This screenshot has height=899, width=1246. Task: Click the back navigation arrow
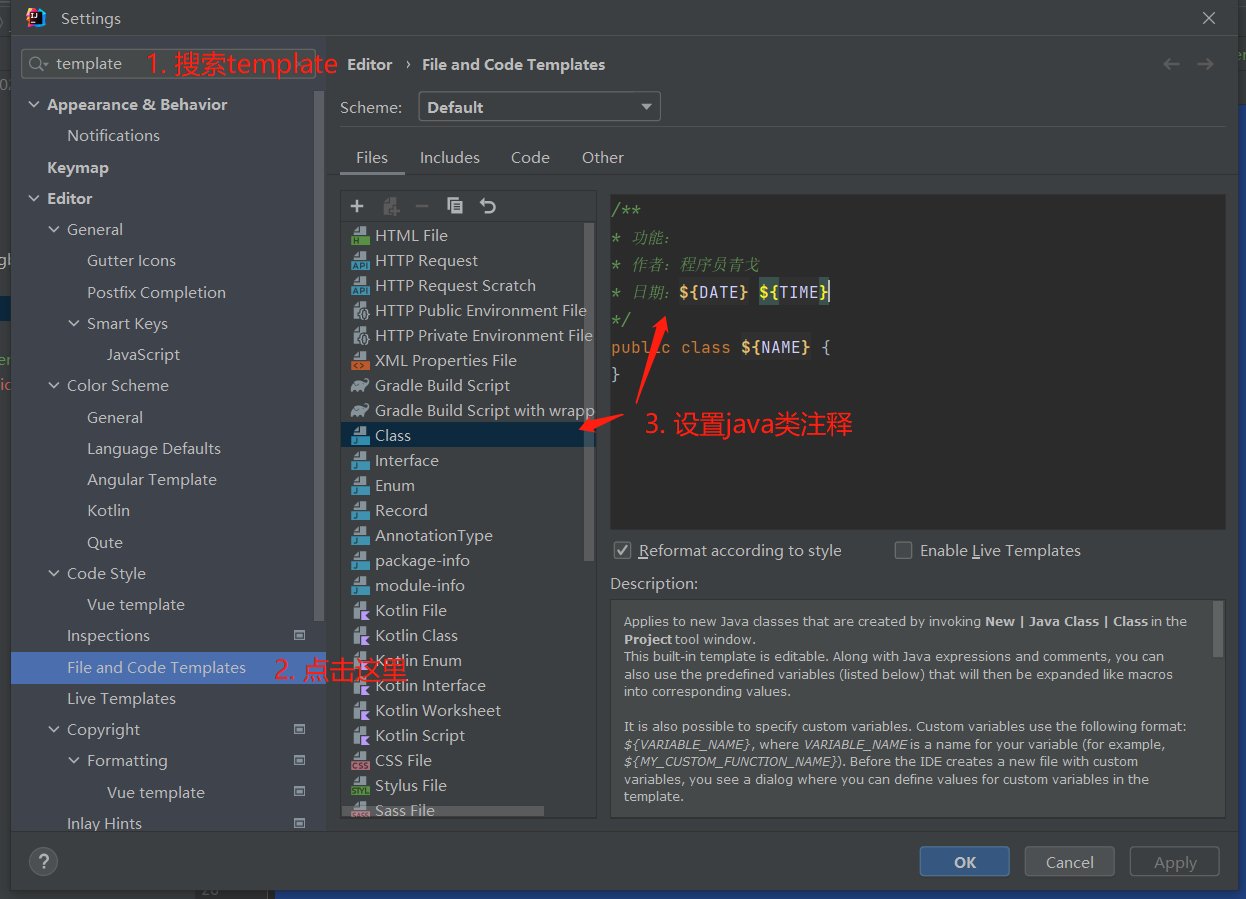coord(1171,64)
